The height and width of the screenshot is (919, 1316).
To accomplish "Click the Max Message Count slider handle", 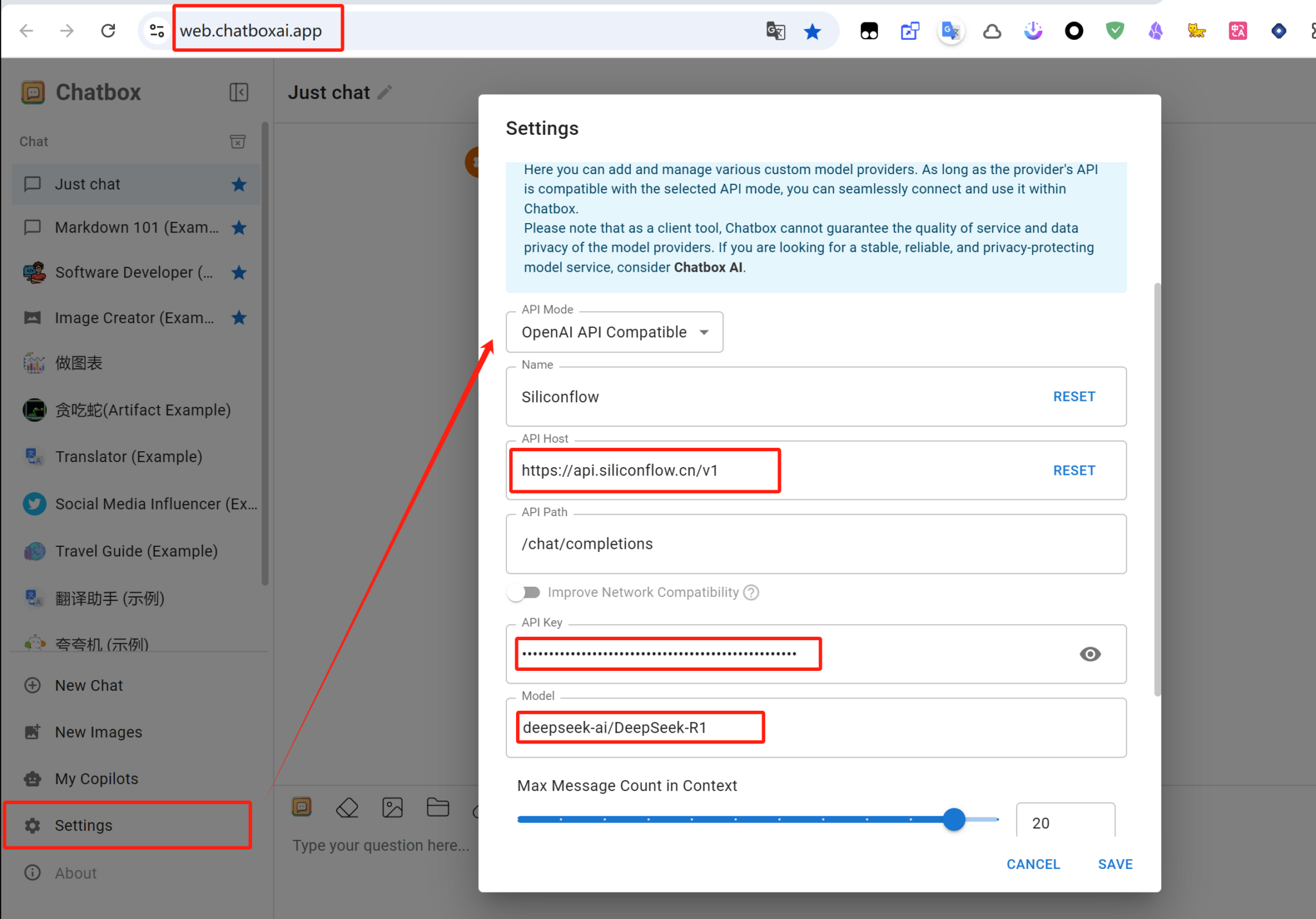I will (x=954, y=819).
